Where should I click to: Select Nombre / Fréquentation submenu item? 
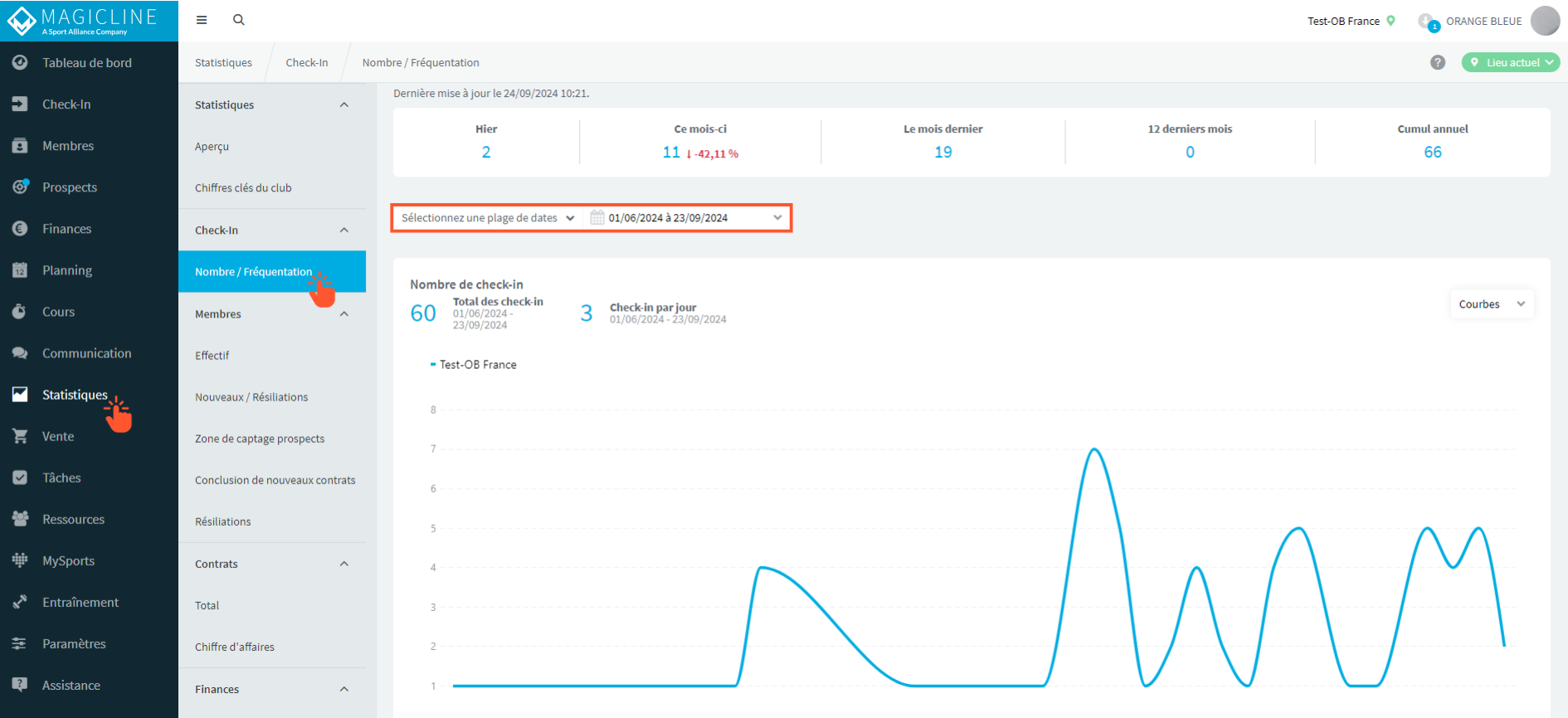point(272,271)
